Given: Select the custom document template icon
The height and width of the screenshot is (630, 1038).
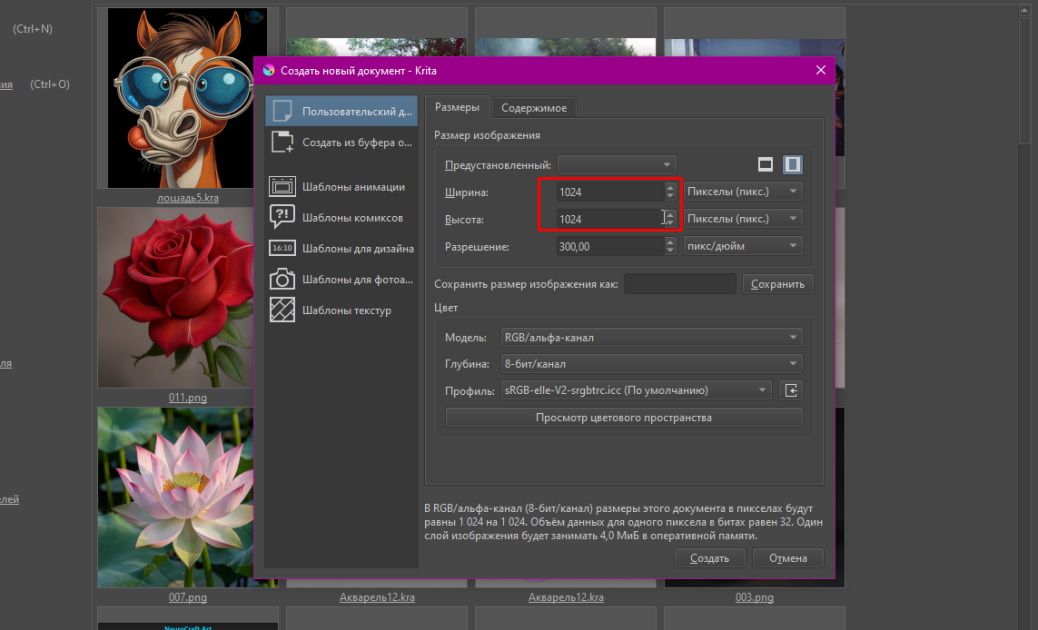Looking at the screenshot, I should tap(282, 111).
